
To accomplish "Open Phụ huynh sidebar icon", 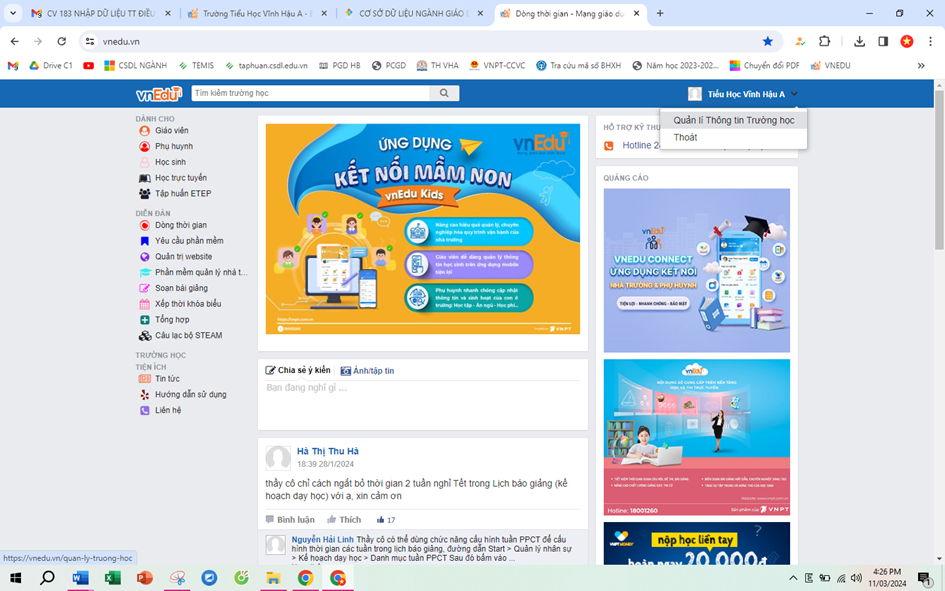I will (145, 146).
